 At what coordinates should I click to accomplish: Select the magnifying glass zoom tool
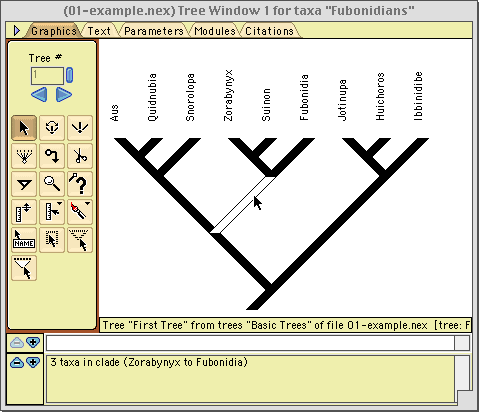pyautogui.click(x=52, y=184)
